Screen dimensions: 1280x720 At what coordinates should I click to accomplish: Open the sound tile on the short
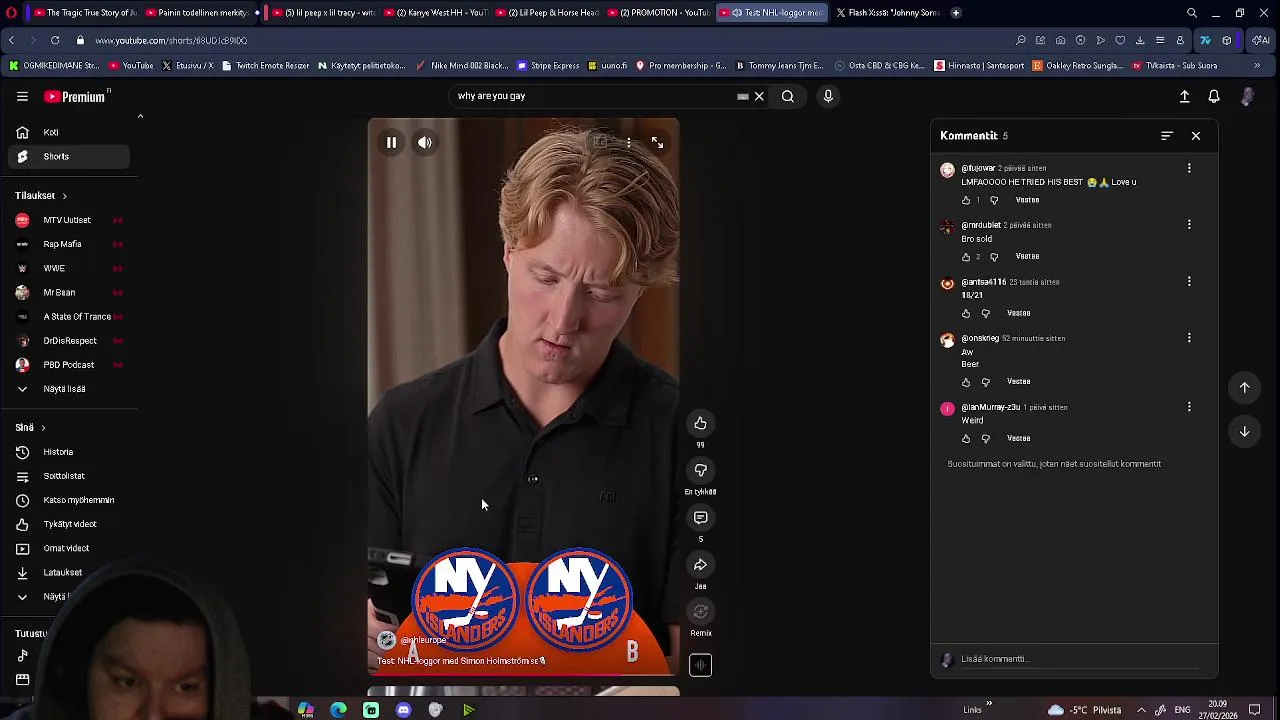coord(700,665)
